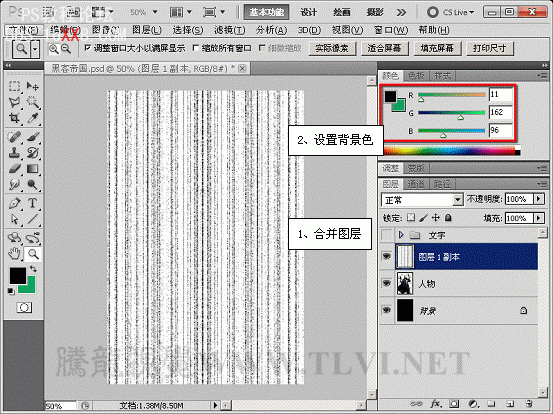
Task: Select the Eraser tool
Action: pyautogui.click(x=14, y=169)
